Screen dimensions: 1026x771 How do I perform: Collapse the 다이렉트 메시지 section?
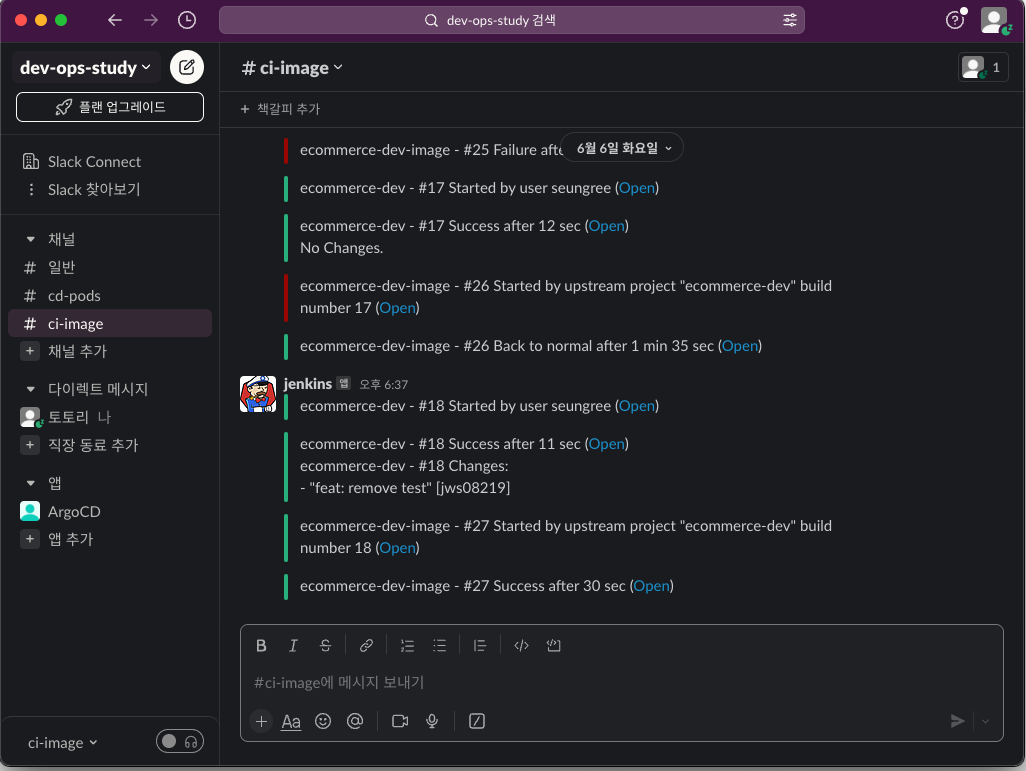(x=30, y=389)
